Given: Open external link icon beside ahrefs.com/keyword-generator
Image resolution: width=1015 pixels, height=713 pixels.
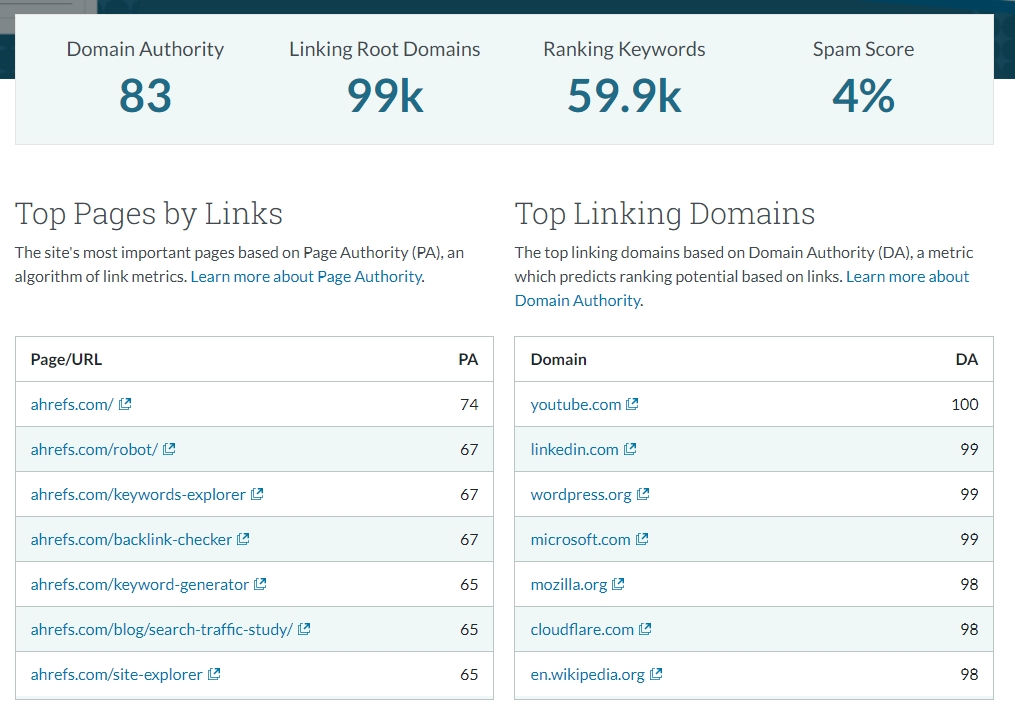Looking at the screenshot, I should pyautogui.click(x=260, y=584).
